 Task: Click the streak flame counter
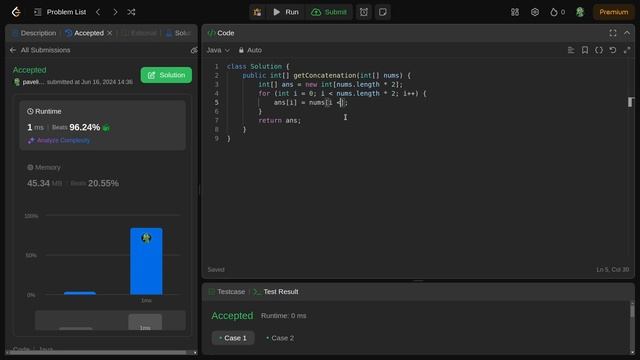(558, 12)
